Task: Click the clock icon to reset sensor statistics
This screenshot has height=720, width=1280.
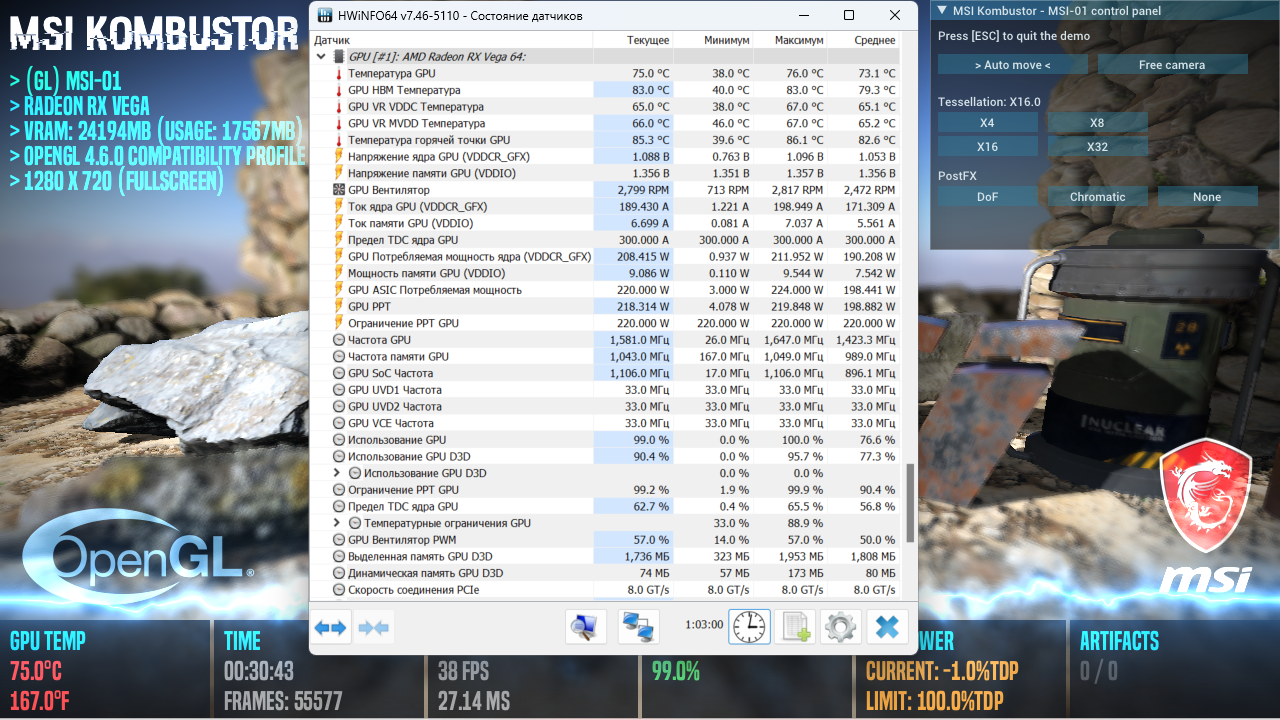Action: pyautogui.click(x=749, y=627)
